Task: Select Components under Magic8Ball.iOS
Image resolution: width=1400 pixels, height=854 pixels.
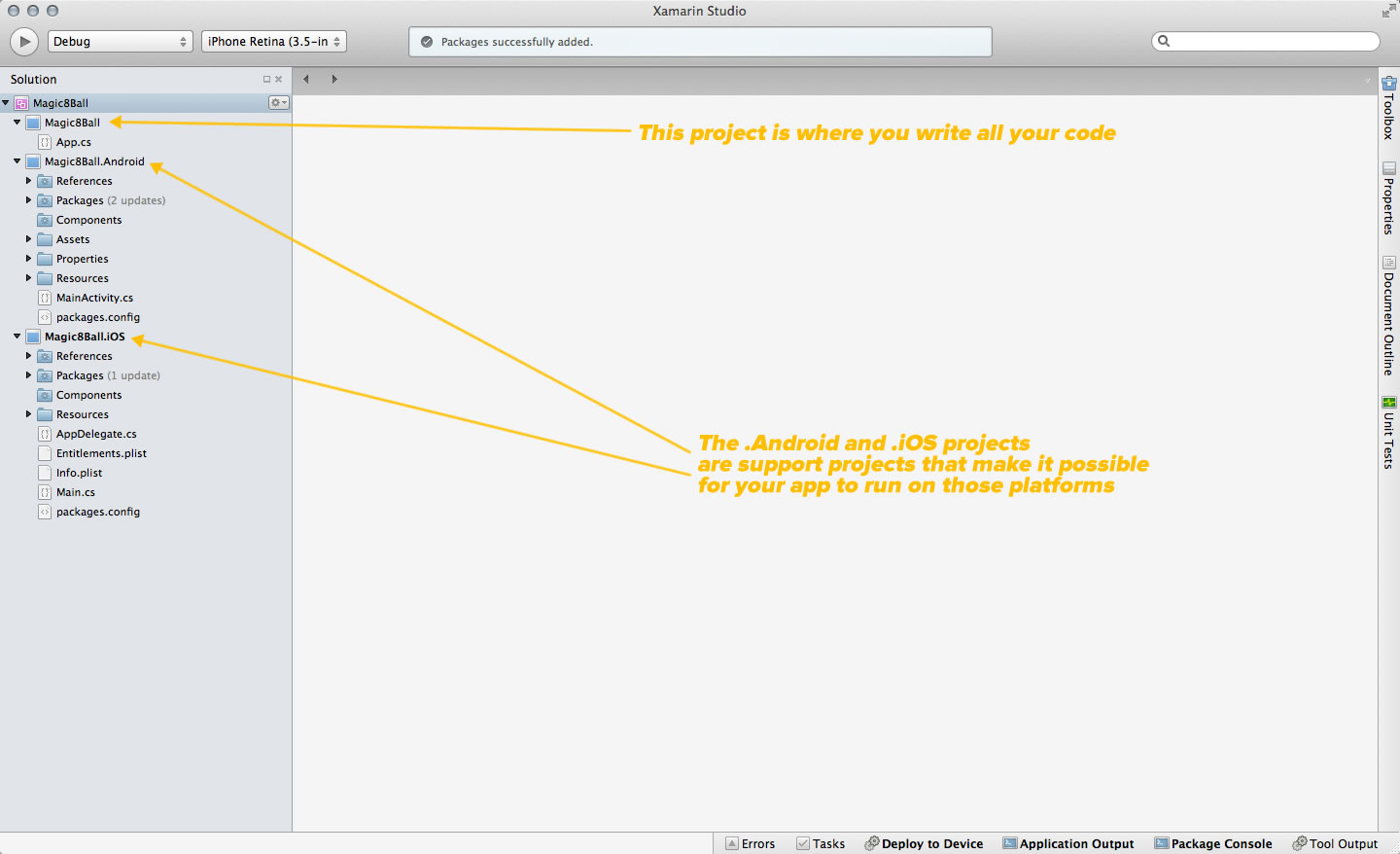Action: 89,395
